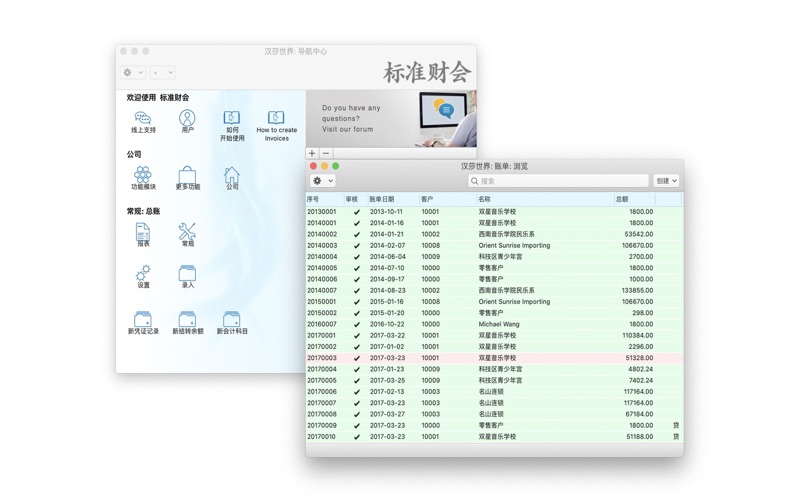Toggle the 审核 checkmark for invoice 20130001

click(x=356, y=212)
